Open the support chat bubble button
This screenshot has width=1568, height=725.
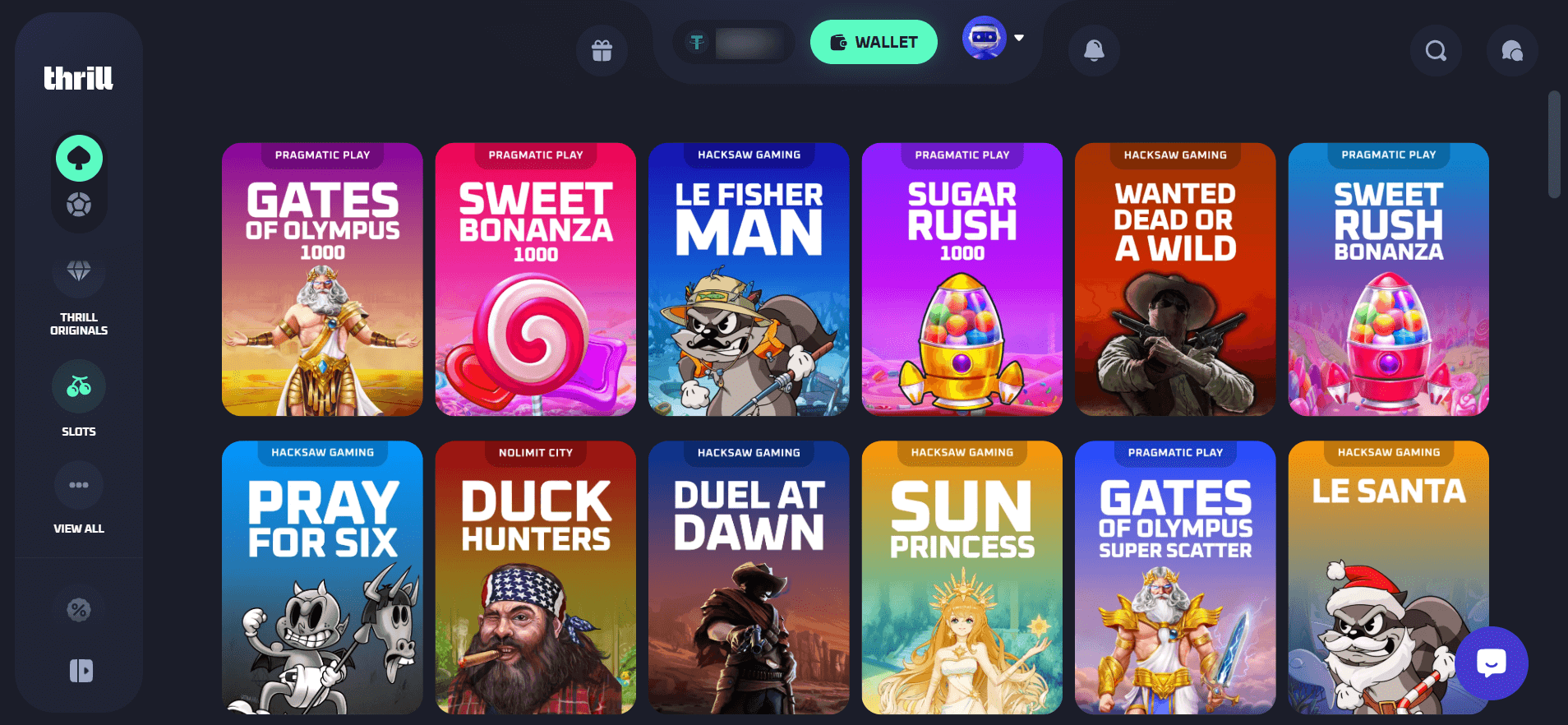click(x=1491, y=663)
